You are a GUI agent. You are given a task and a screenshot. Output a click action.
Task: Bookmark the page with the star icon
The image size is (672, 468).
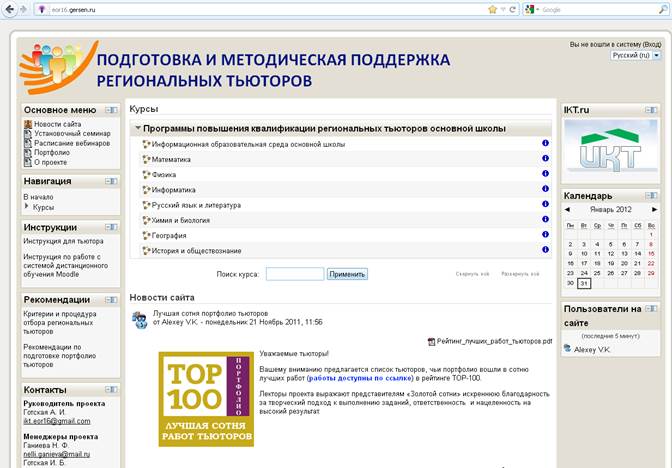point(492,9)
